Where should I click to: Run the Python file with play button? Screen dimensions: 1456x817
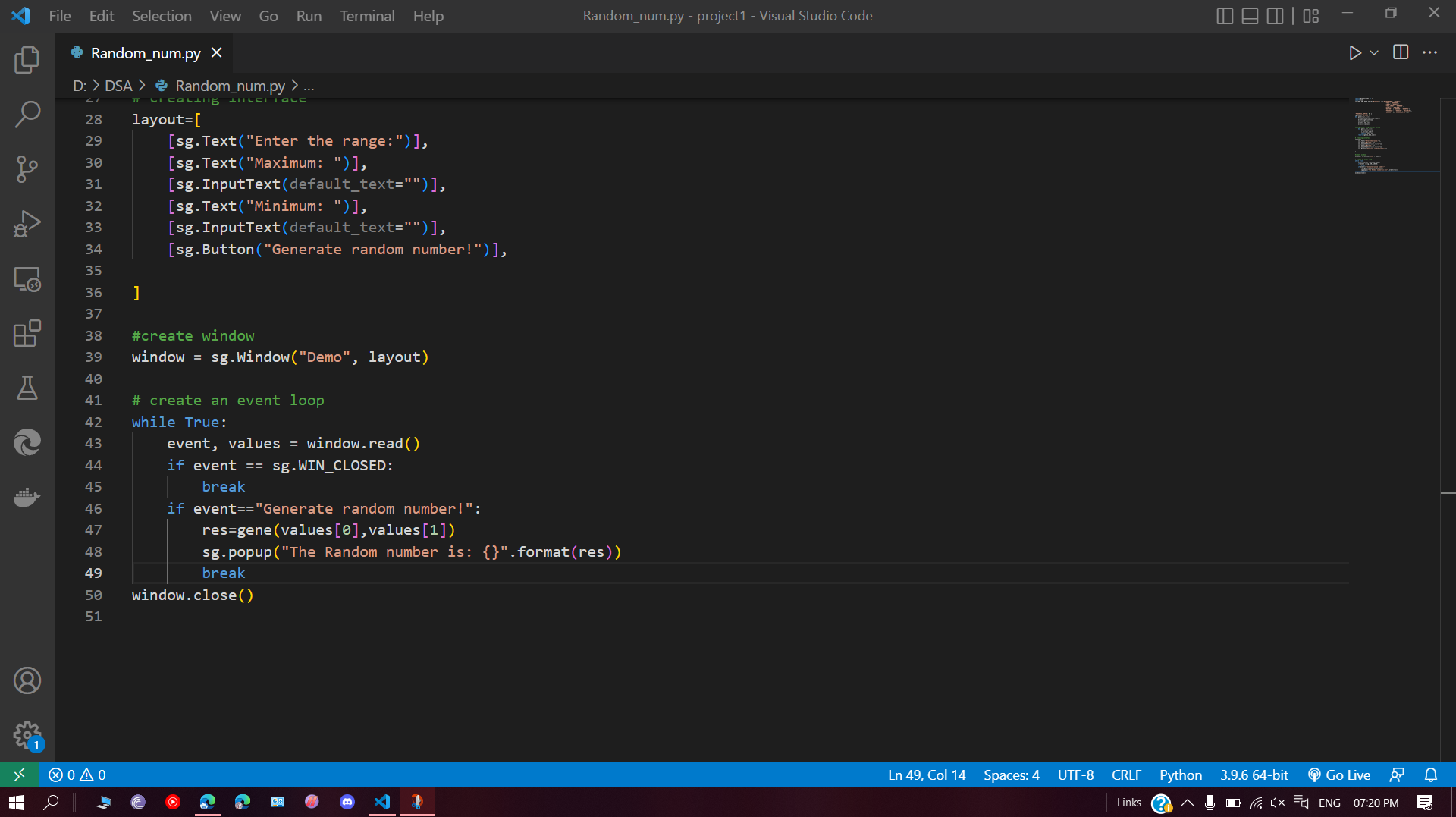tap(1354, 53)
